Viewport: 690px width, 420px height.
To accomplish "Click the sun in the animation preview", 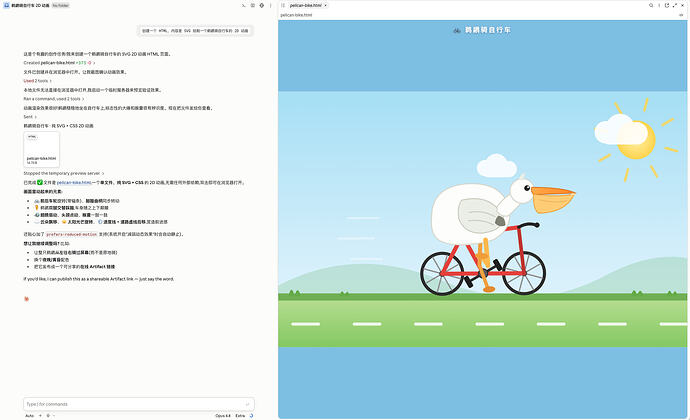I will (x=636, y=140).
